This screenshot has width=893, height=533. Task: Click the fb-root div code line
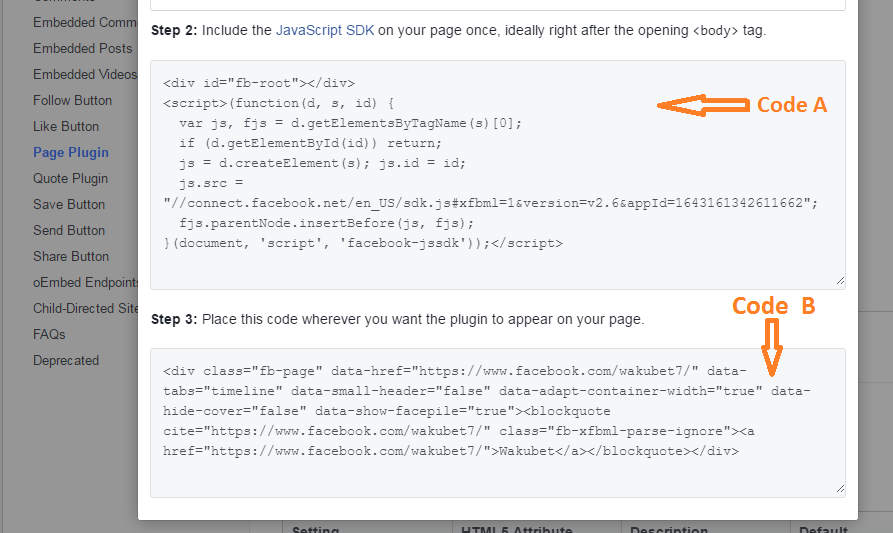[x=259, y=83]
